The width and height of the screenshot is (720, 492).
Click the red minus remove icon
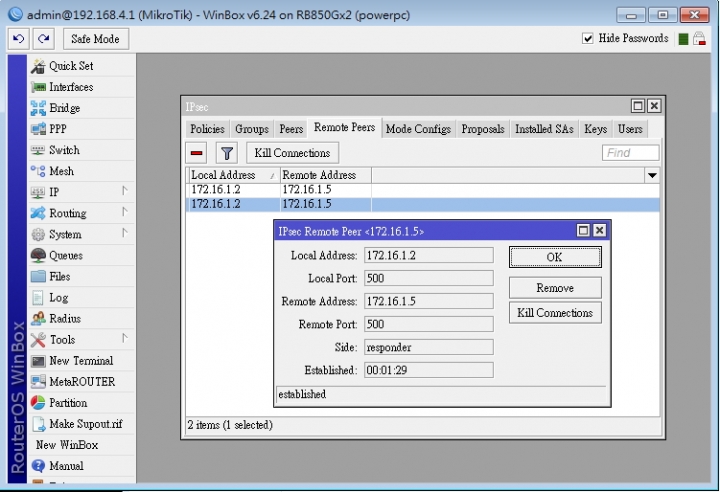(197, 153)
